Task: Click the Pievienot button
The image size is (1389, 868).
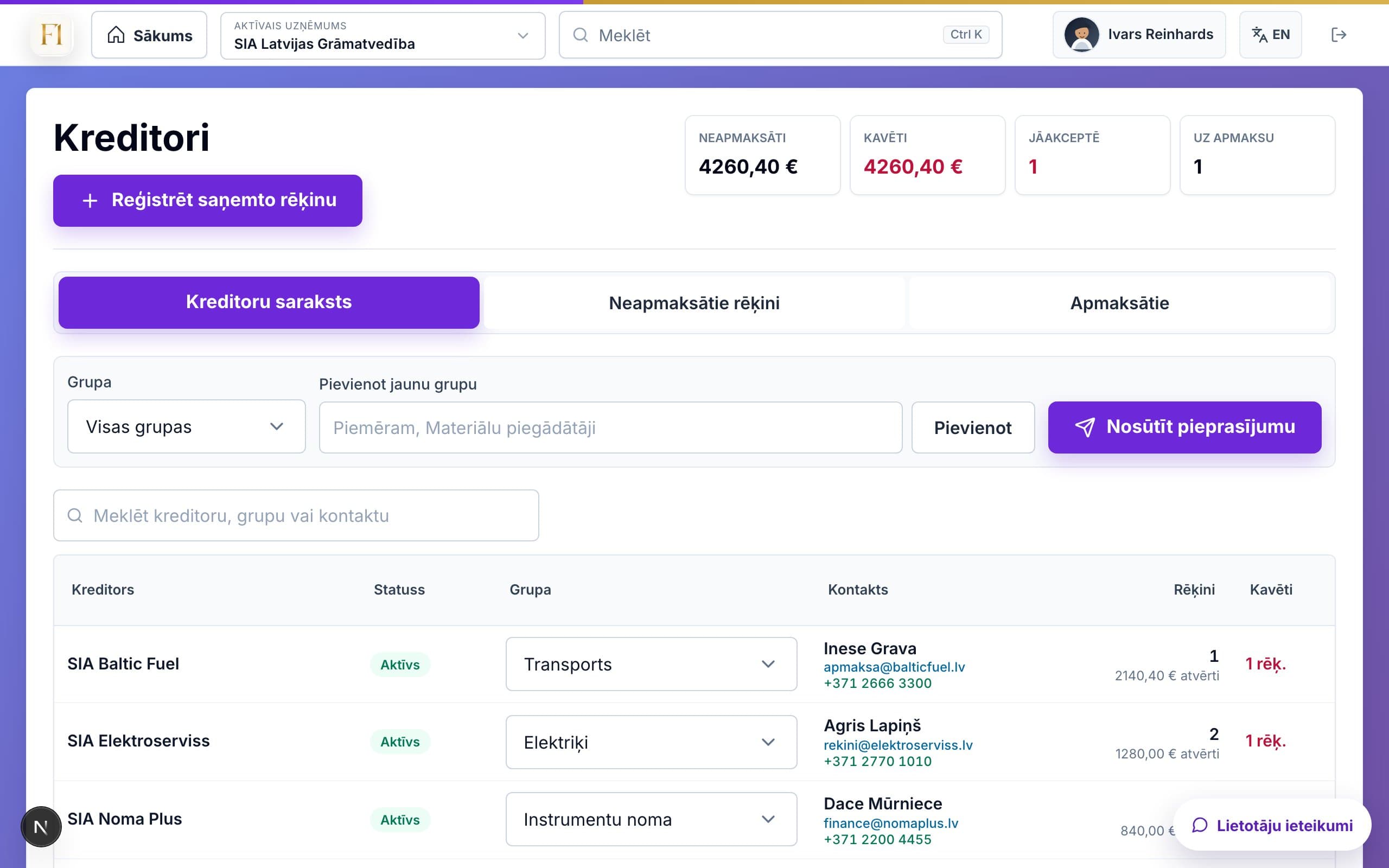Action: [973, 427]
